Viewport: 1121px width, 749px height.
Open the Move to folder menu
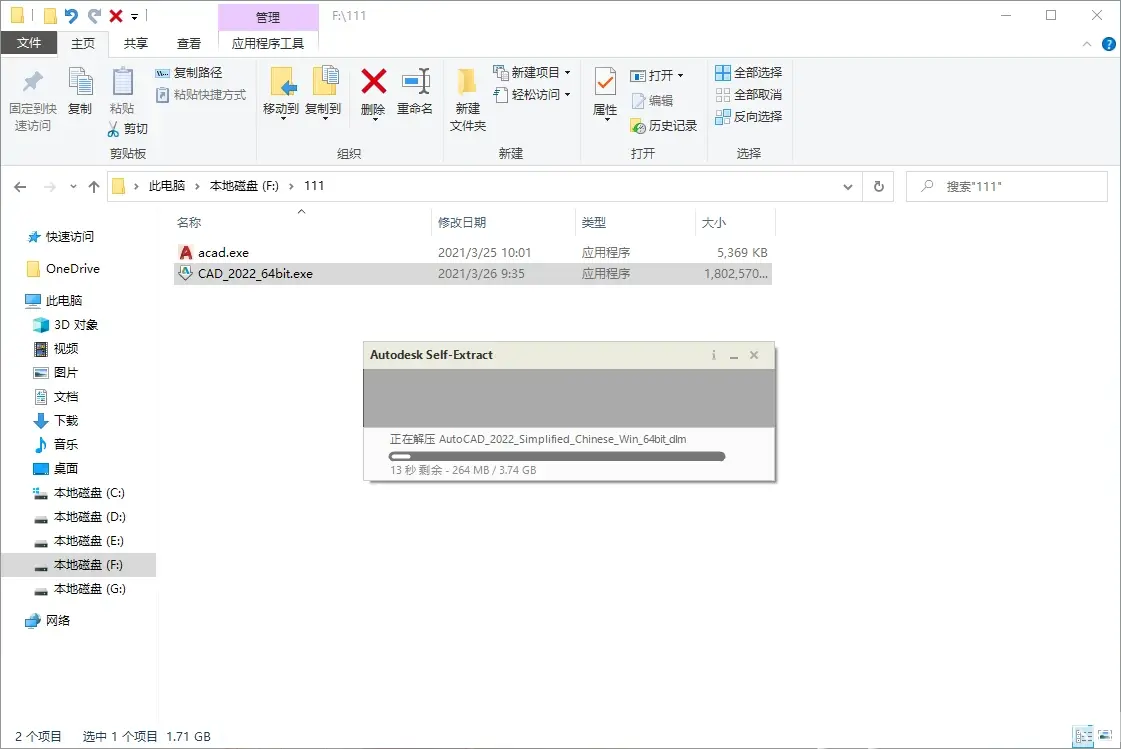(x=281, y=93)
